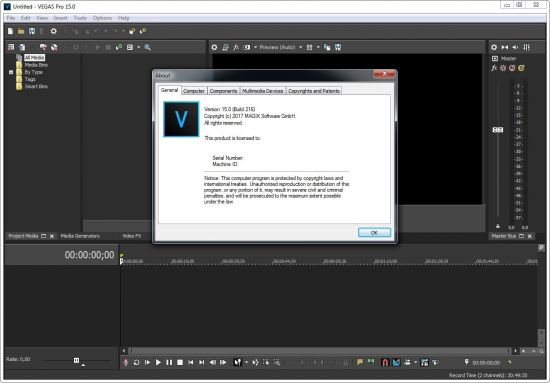Screen dimensions: 550x383
Task: Toggle Enable Snapping magnet icon
Action: pyautogui.click(x=385, y=362)
